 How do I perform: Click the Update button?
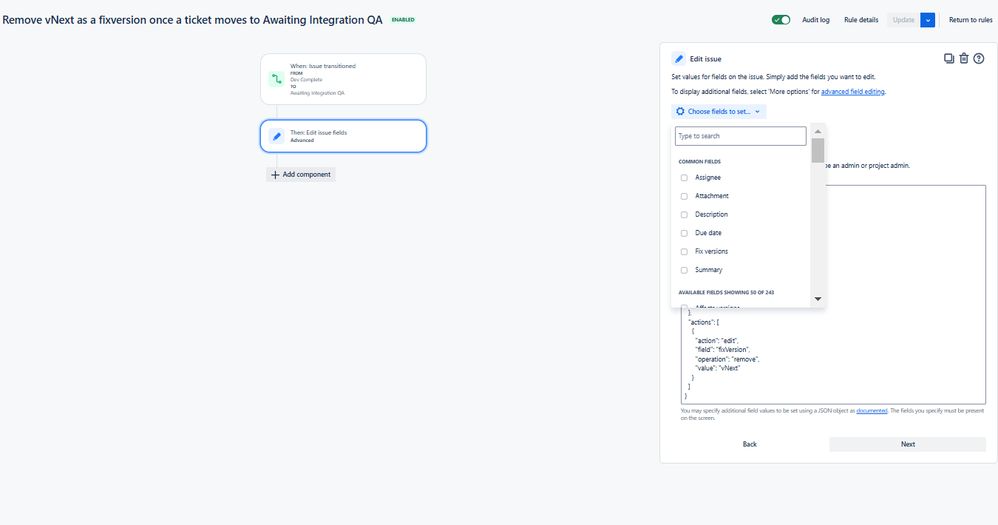(x=903, y=20)
